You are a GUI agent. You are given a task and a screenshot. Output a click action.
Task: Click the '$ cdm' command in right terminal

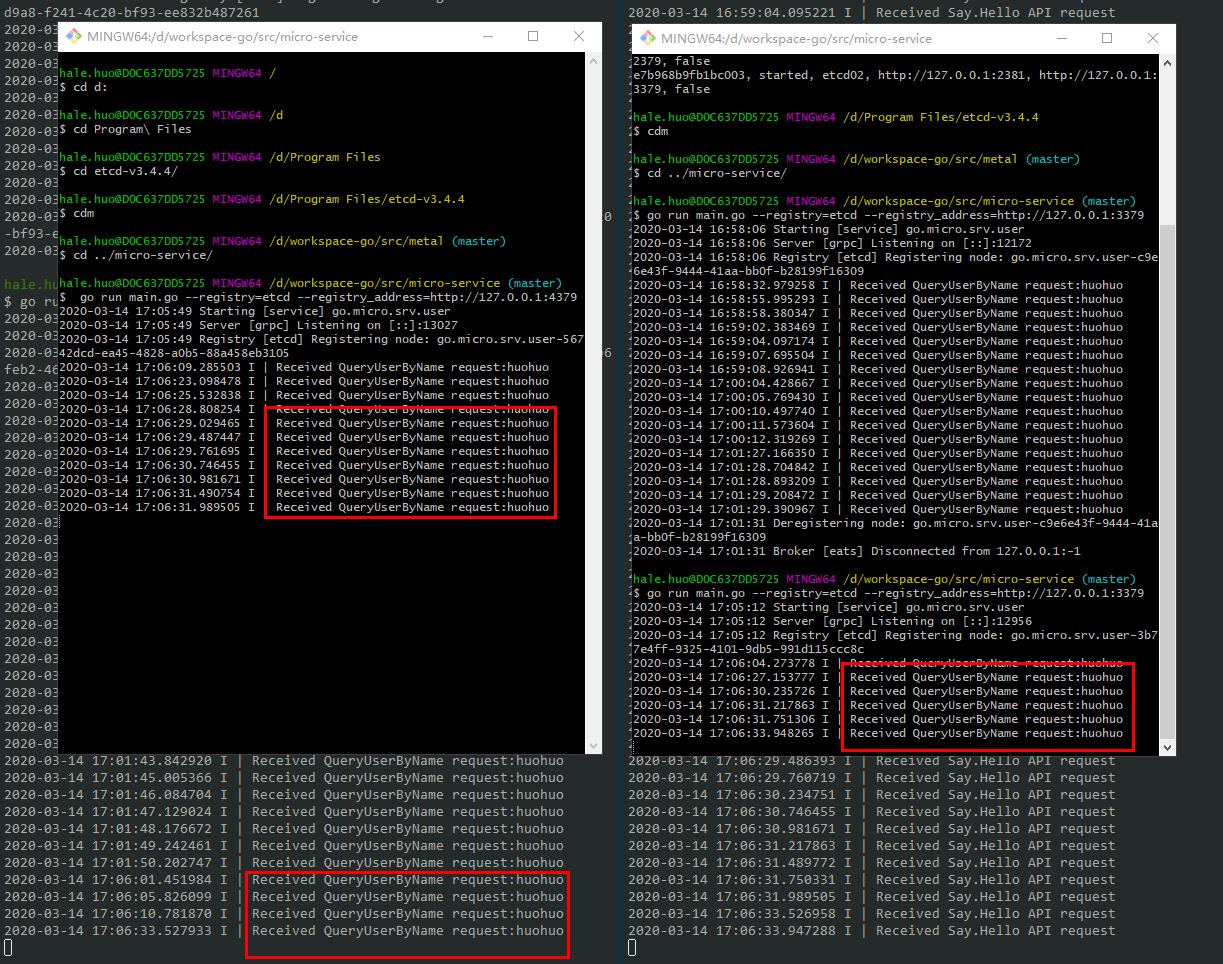[651, 131]
